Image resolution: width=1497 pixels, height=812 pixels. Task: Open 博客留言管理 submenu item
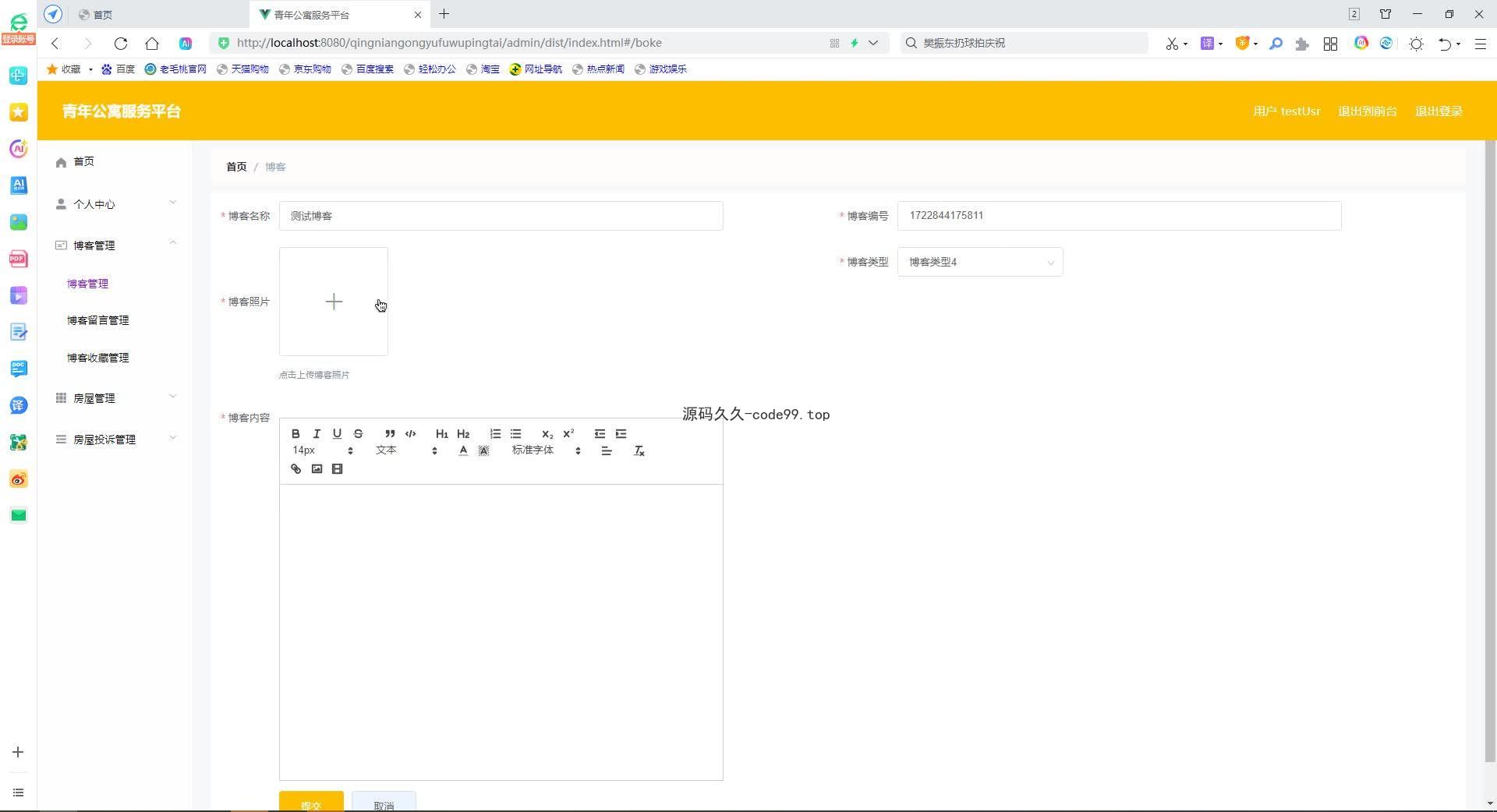(97, 320)
